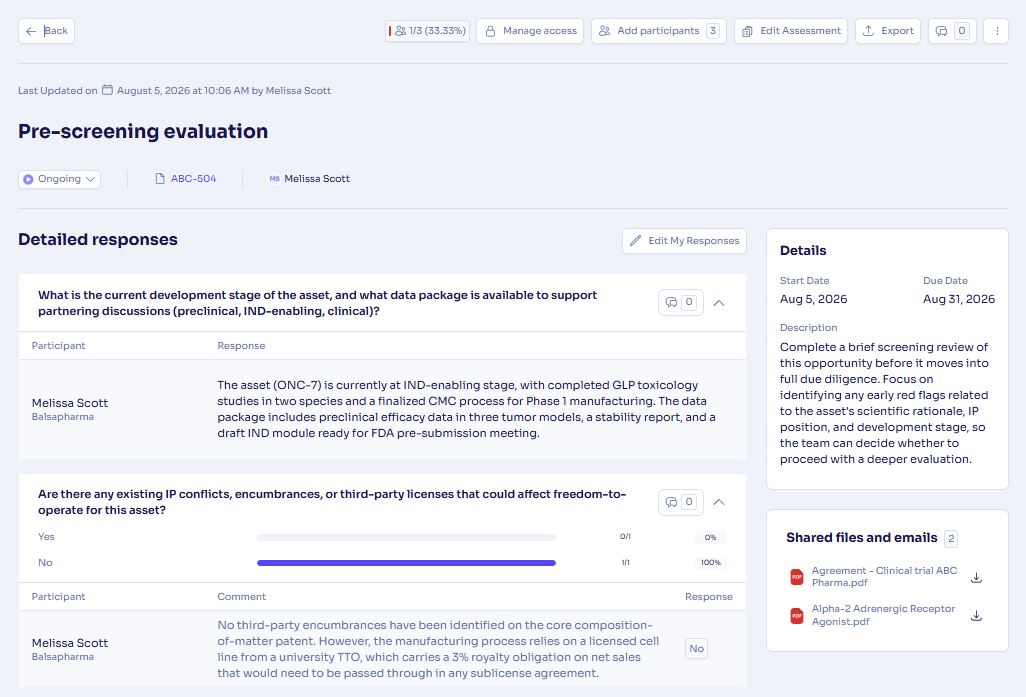
Task: Open comments for development stage question
Action: pos(681,302)
